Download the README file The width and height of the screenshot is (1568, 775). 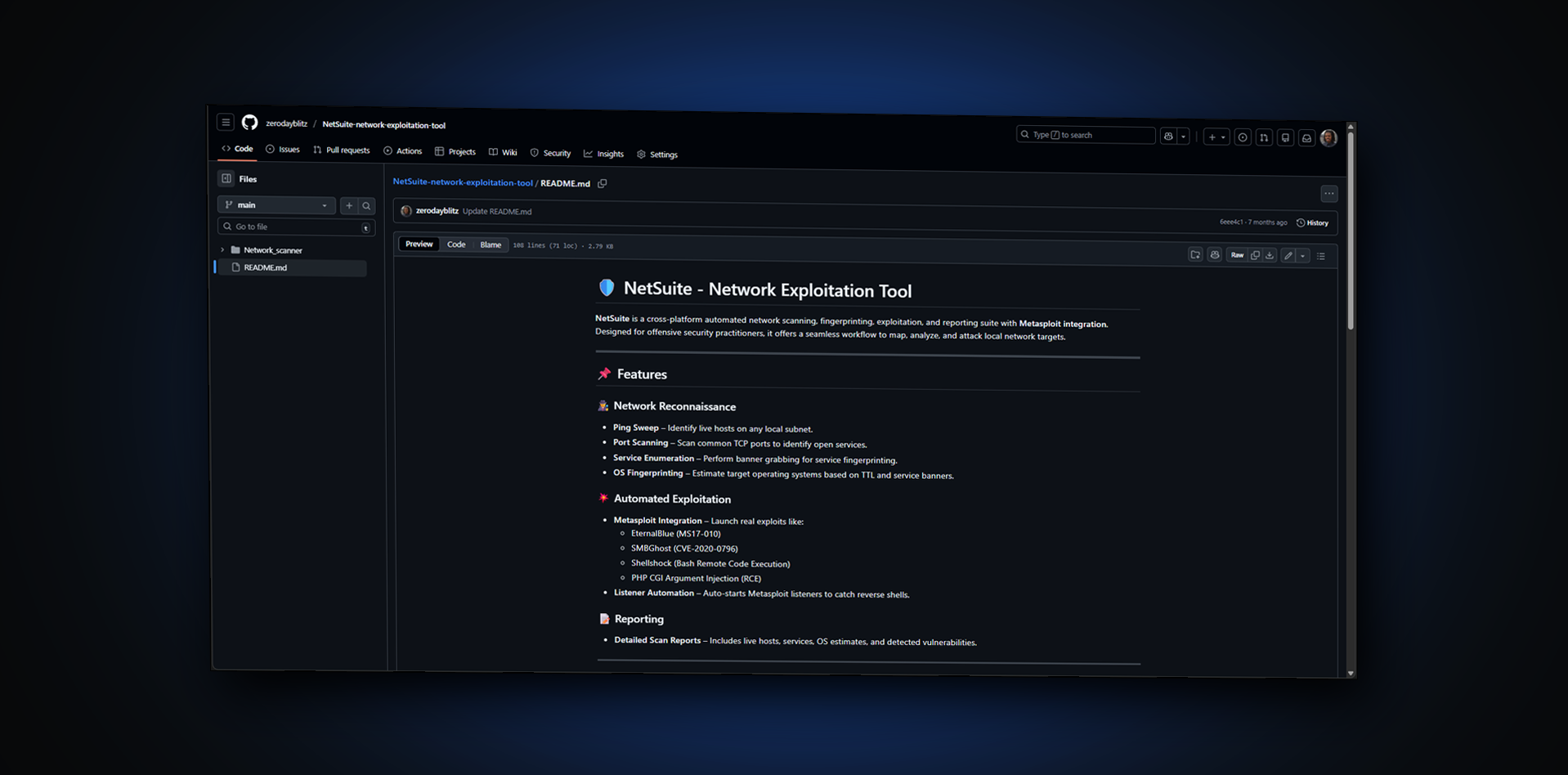coord(1270,255)
